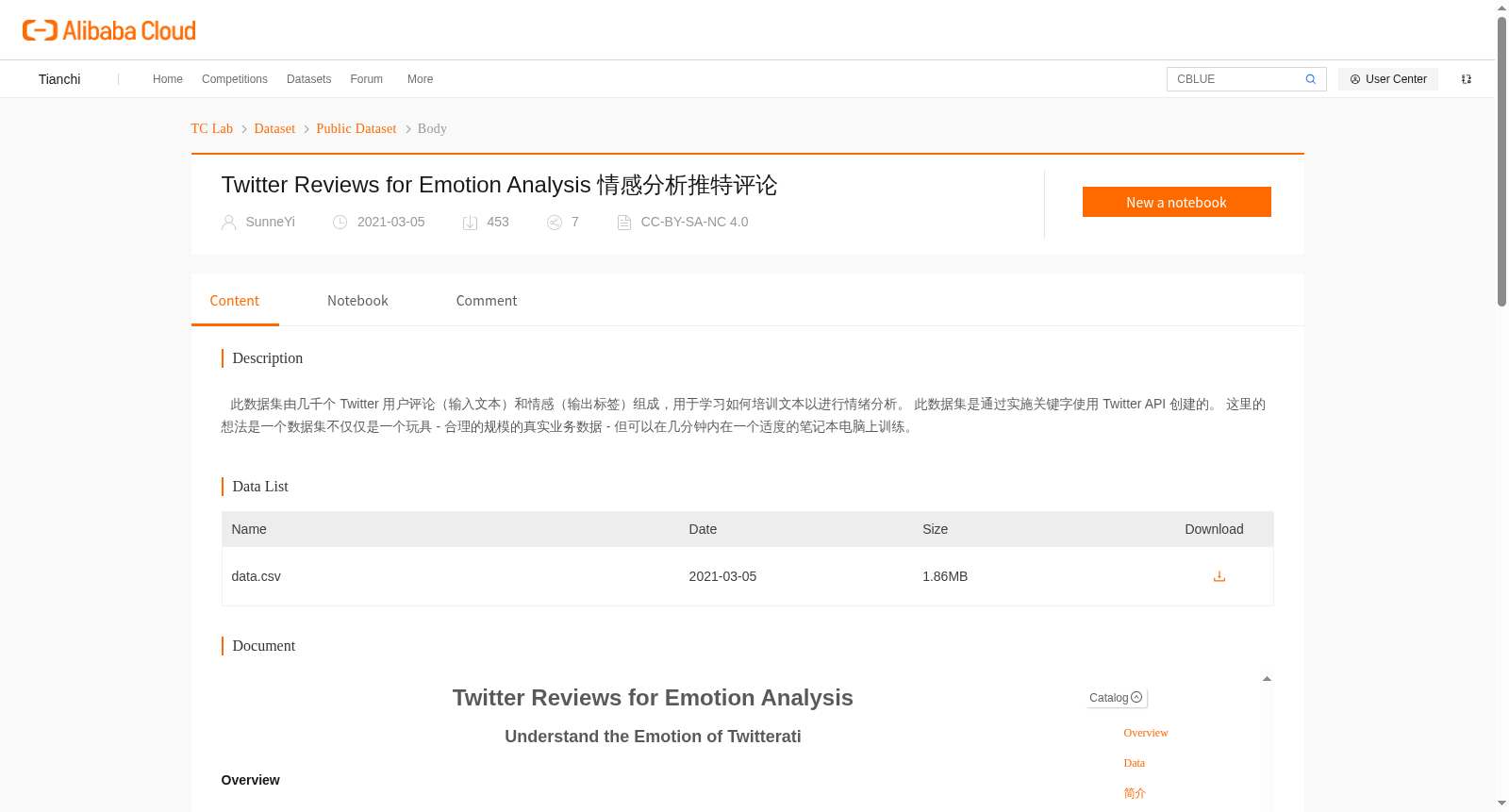1509x812 pixels.
Task: Switch to the Content tab
Action: pos(235,301)
